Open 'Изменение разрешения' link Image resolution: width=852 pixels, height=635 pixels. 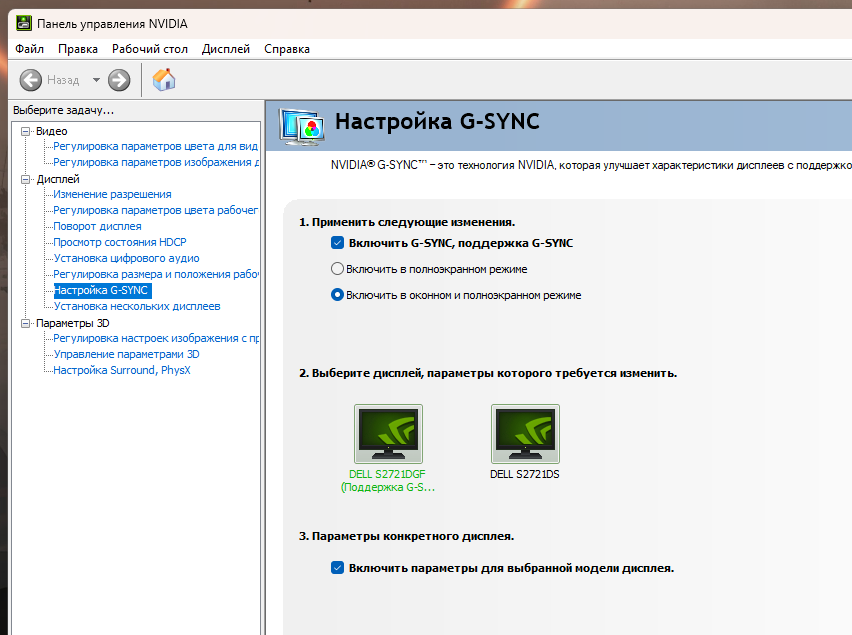[x=112, y=194]
